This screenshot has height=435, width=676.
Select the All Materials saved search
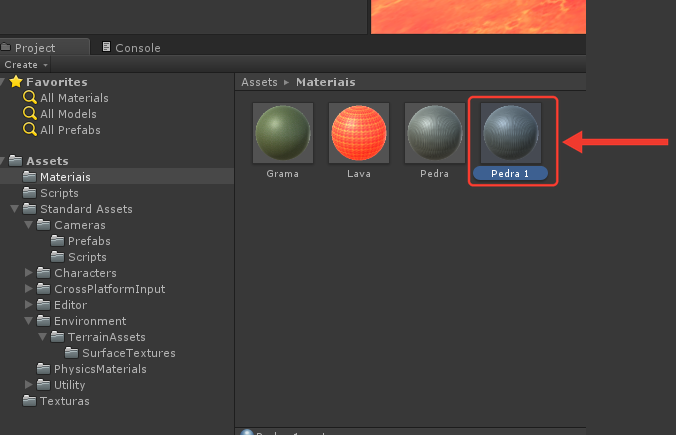coord(74,98)
